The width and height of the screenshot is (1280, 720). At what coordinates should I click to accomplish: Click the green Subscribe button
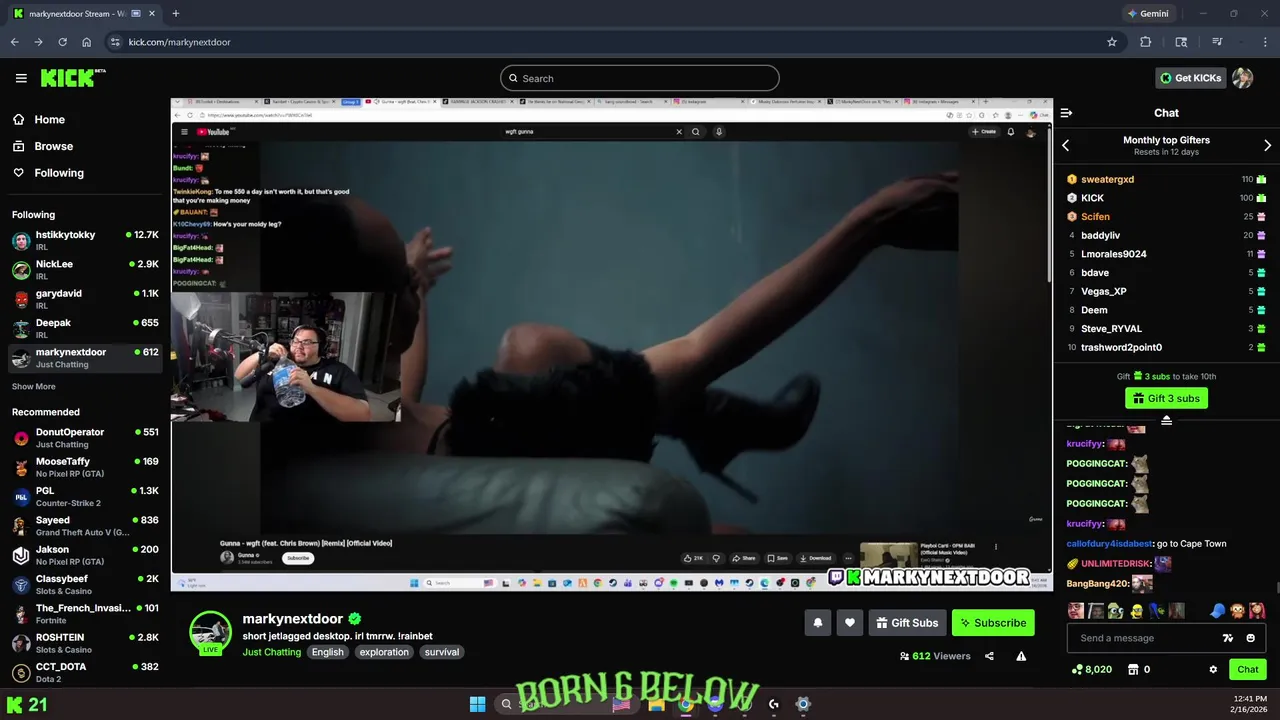pyautogui.click(x=993, y=623)
